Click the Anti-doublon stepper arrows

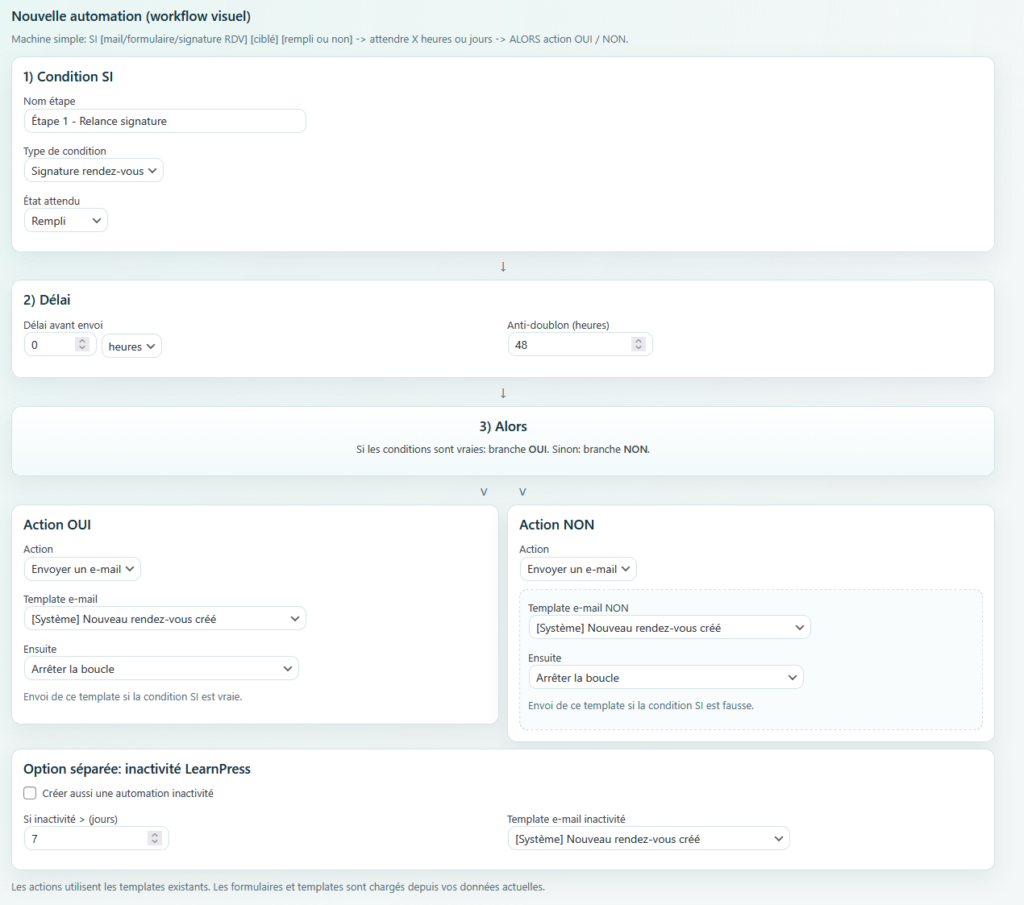638,345
